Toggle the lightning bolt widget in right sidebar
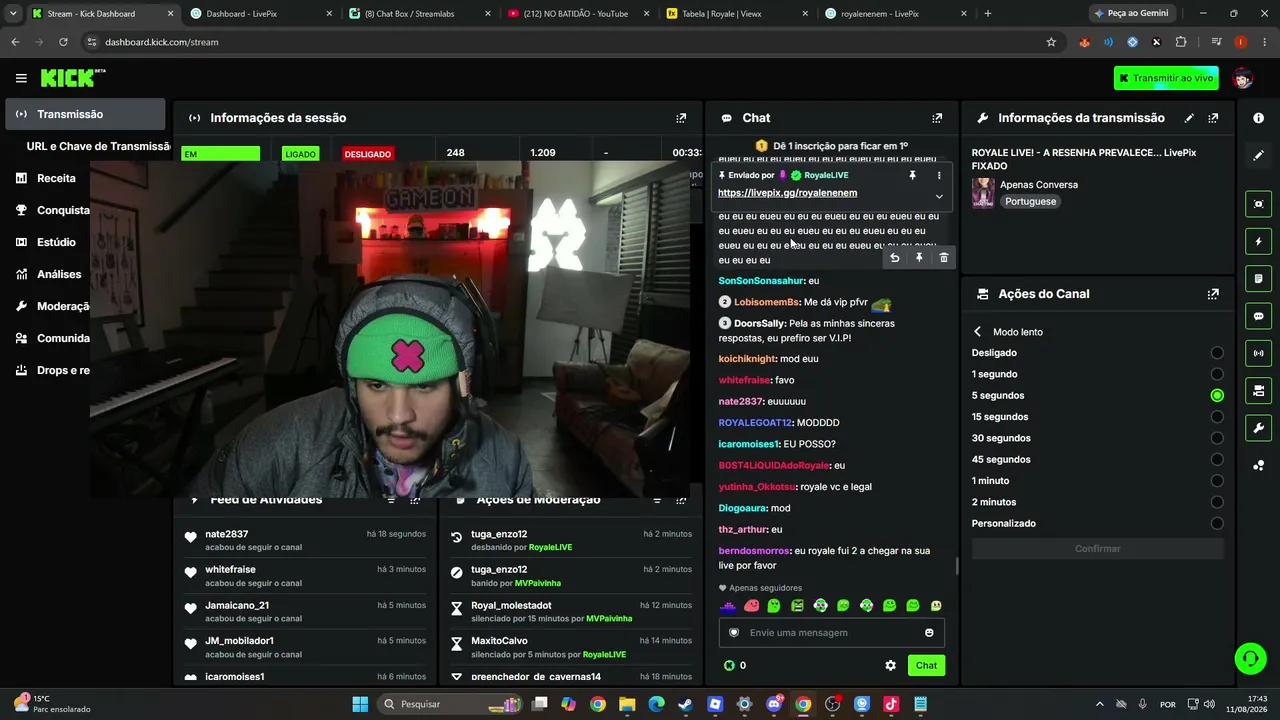The width and height of the screenshot is (1280, 720). (x=1258, y=241)
